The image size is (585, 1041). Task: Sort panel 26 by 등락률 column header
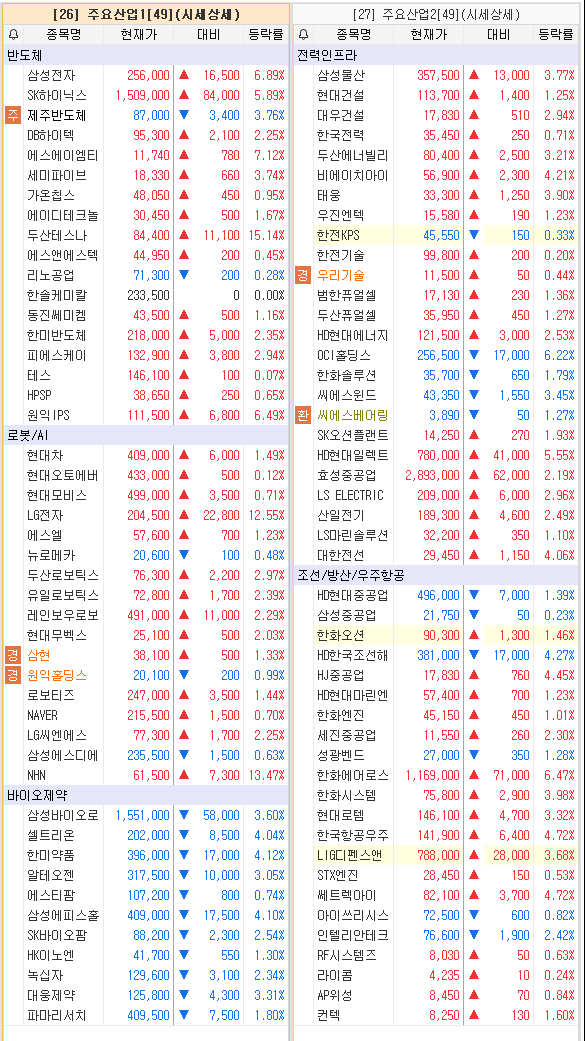pos(266,35)
